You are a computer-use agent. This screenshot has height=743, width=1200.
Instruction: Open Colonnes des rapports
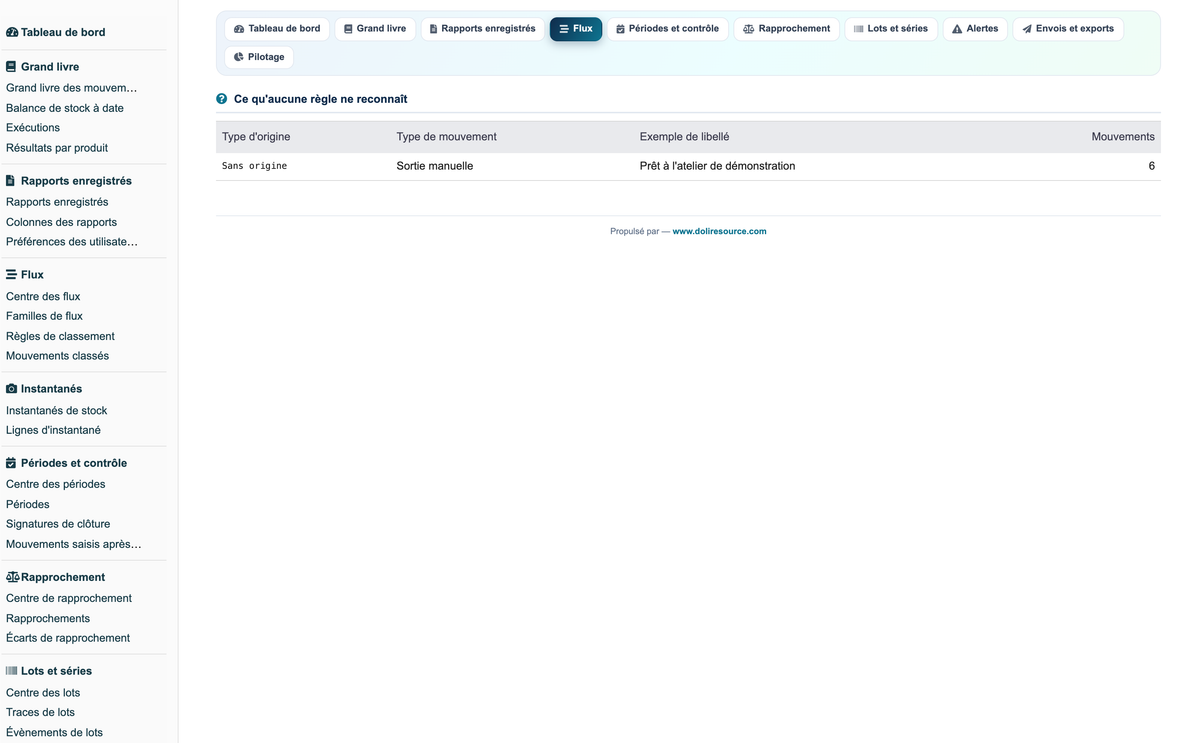(x=61, y=222)
